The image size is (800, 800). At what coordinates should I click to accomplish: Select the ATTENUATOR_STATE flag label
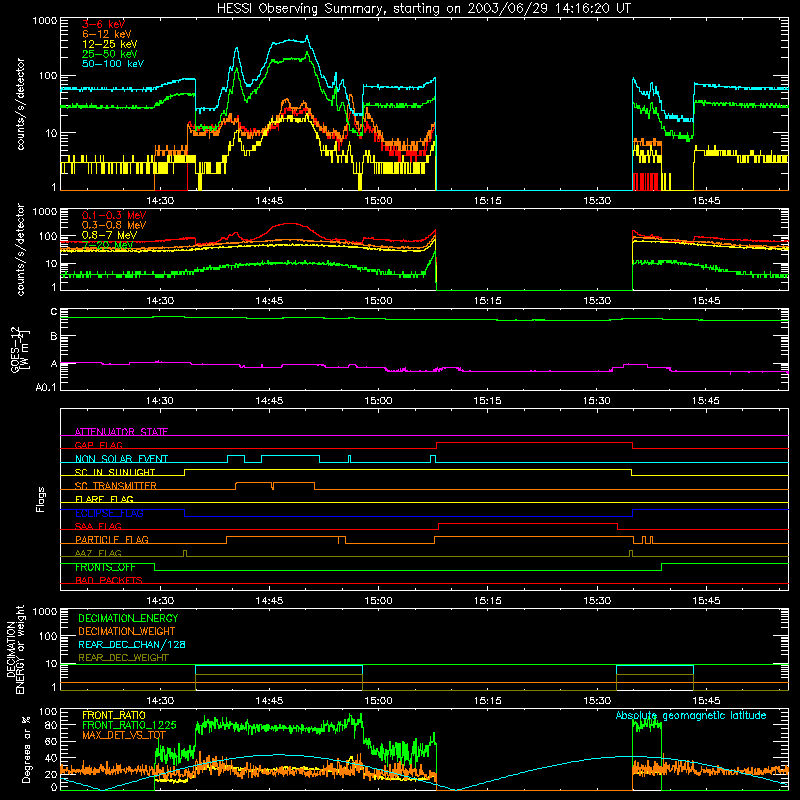pos(121,432)
